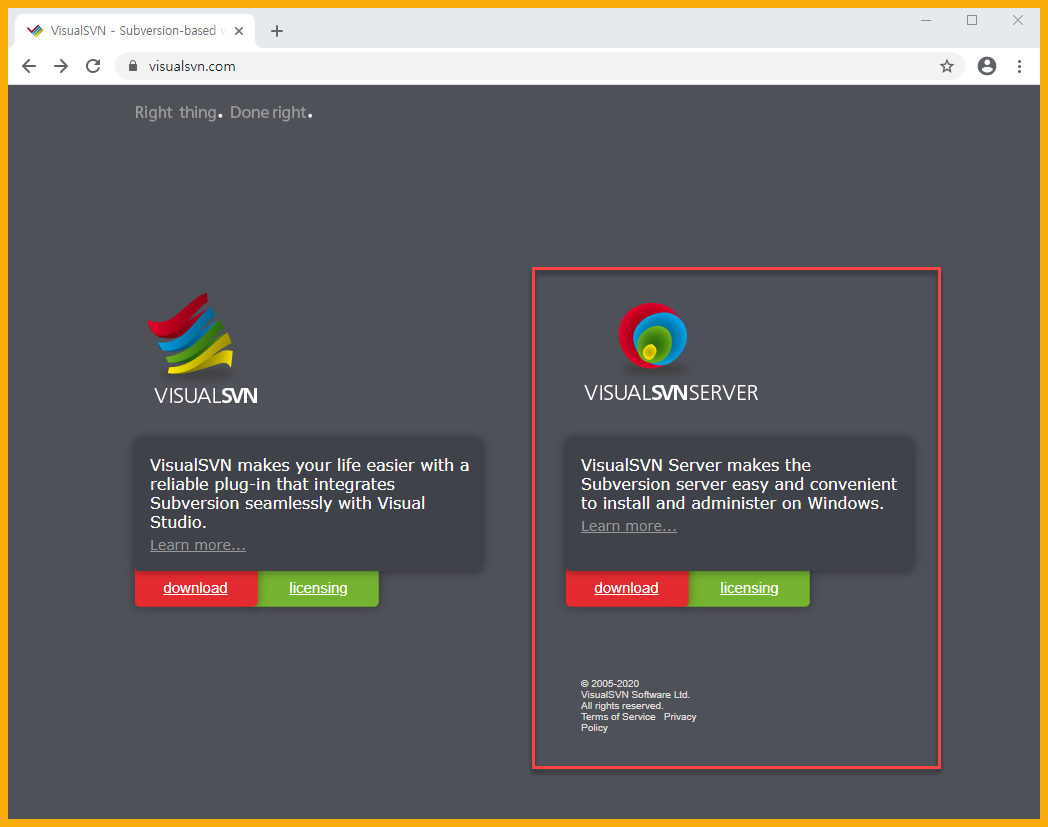1048x827 pixels.
Task: View site info via the padlock icon
Action: pos(133,66)
